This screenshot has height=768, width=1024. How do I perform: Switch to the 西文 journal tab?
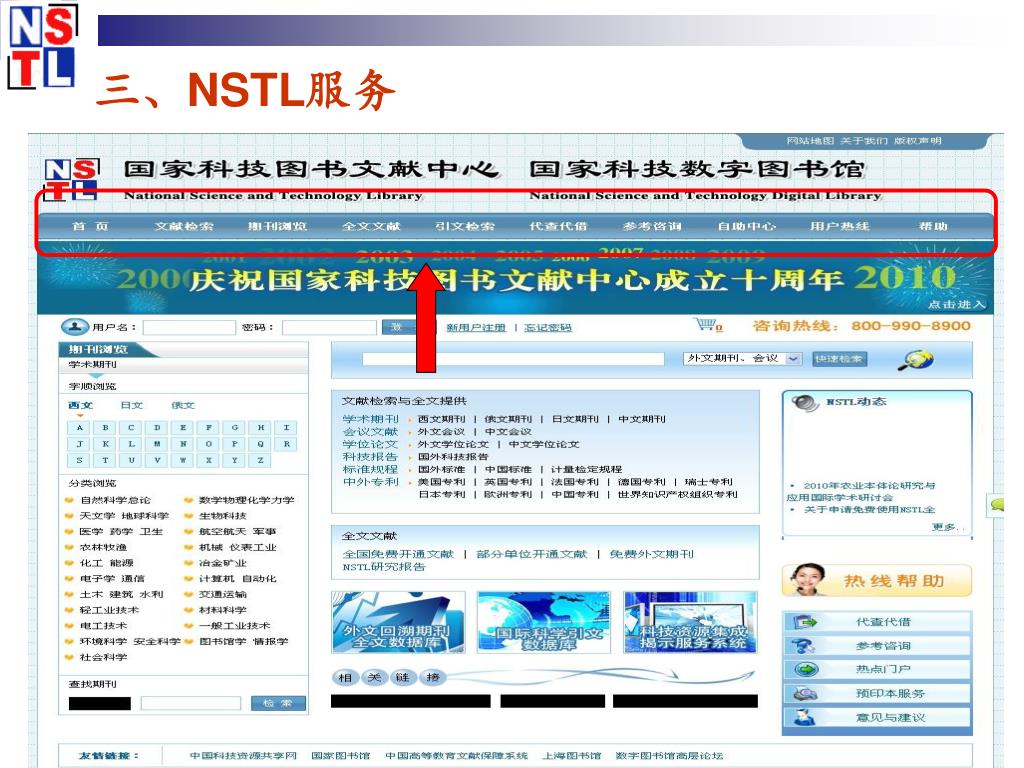point(80,406)
